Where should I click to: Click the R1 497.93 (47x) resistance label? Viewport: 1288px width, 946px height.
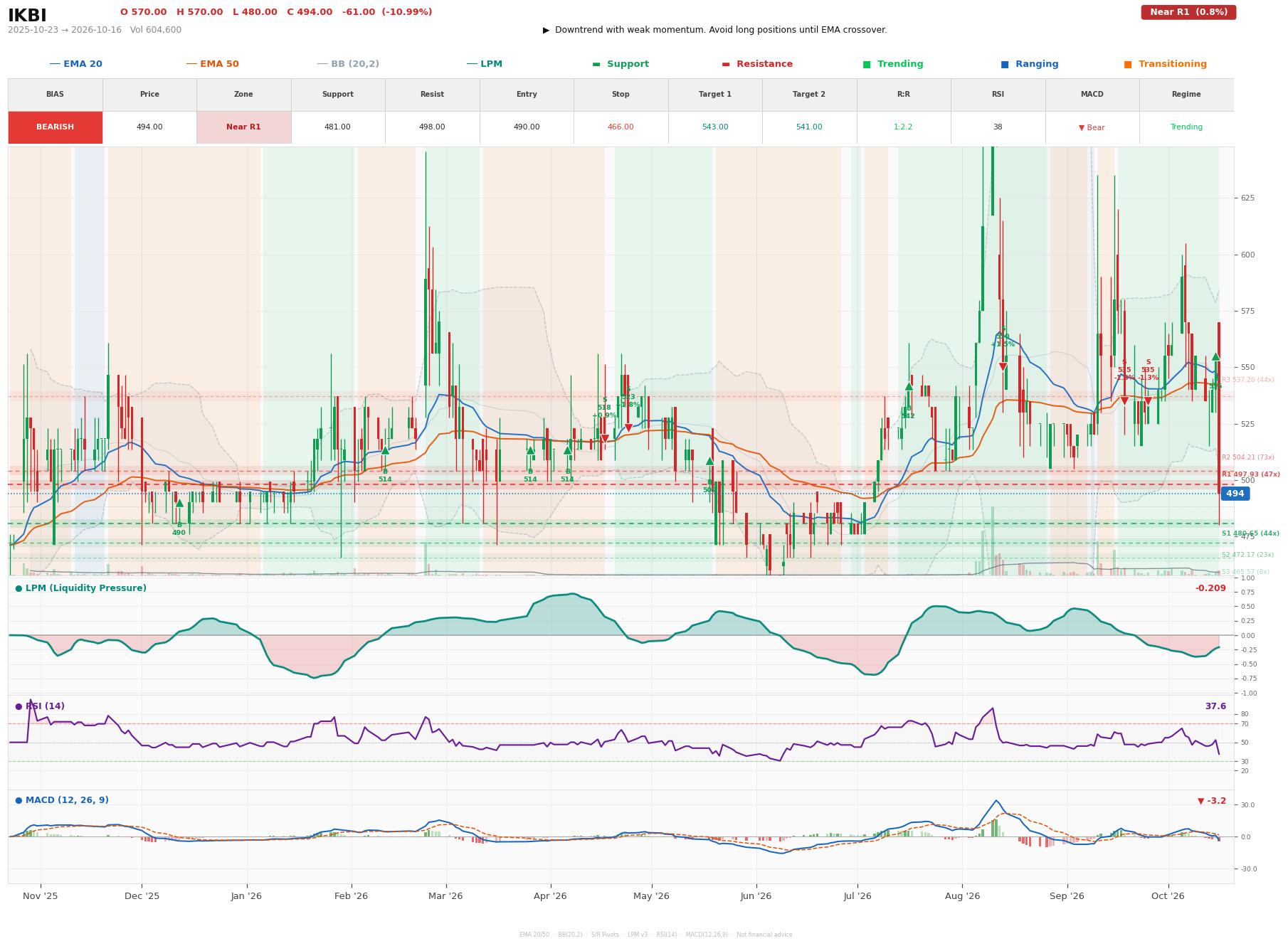click(x=1250, y=474)
